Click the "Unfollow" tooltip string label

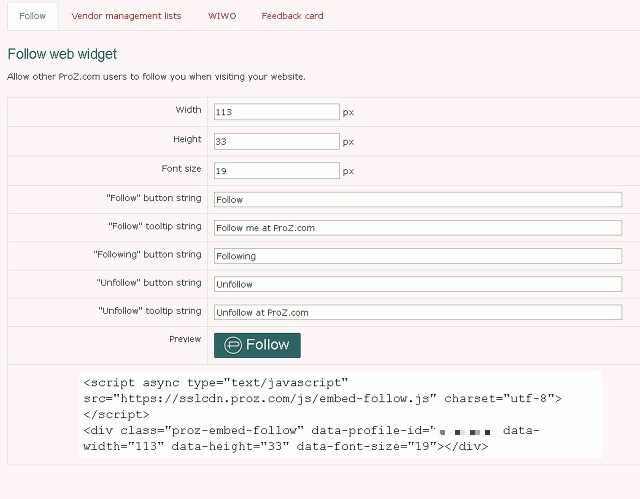(150, 311)
